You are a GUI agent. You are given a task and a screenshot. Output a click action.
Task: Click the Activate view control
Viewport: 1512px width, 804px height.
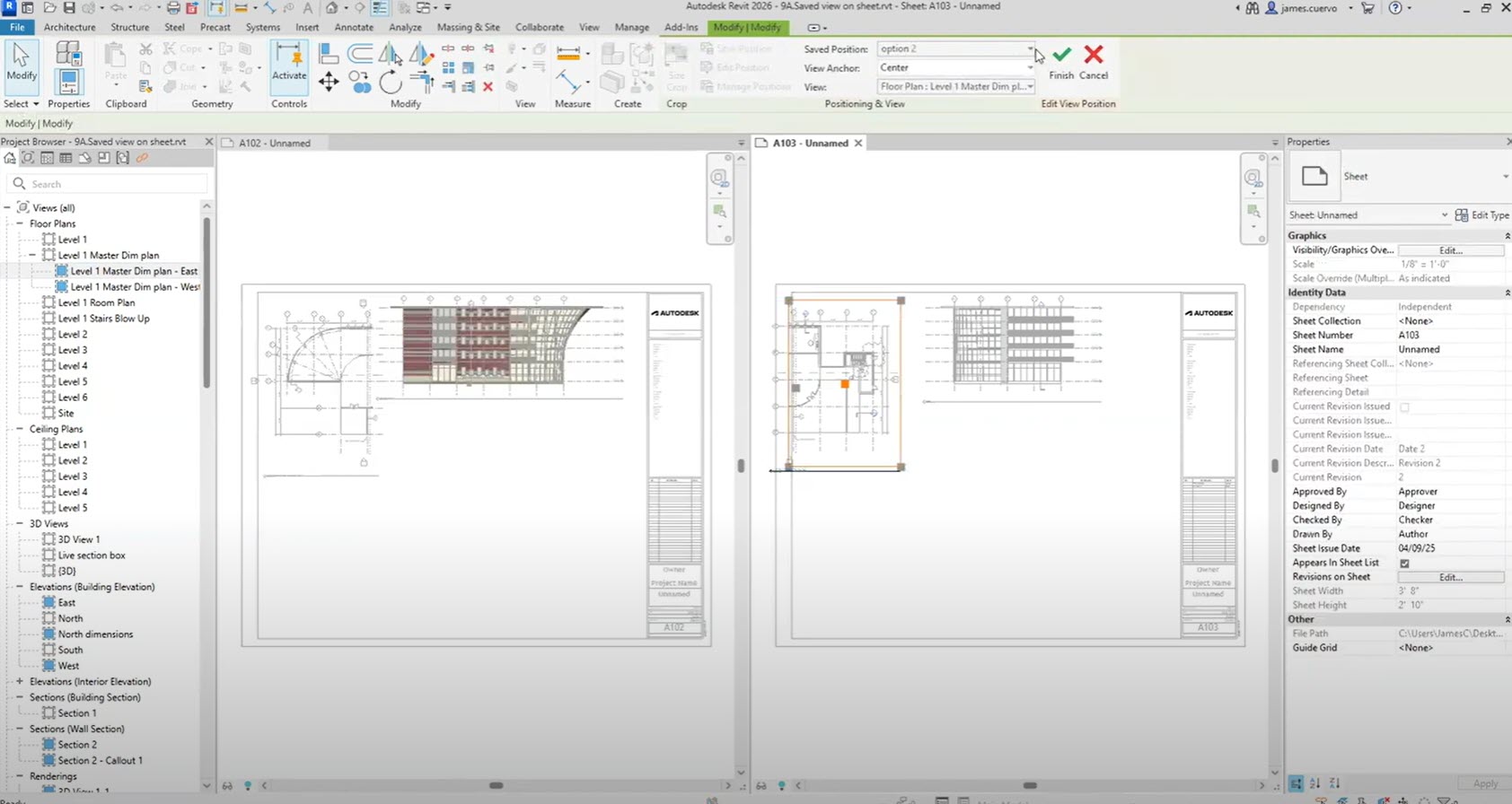pos(289,63)
